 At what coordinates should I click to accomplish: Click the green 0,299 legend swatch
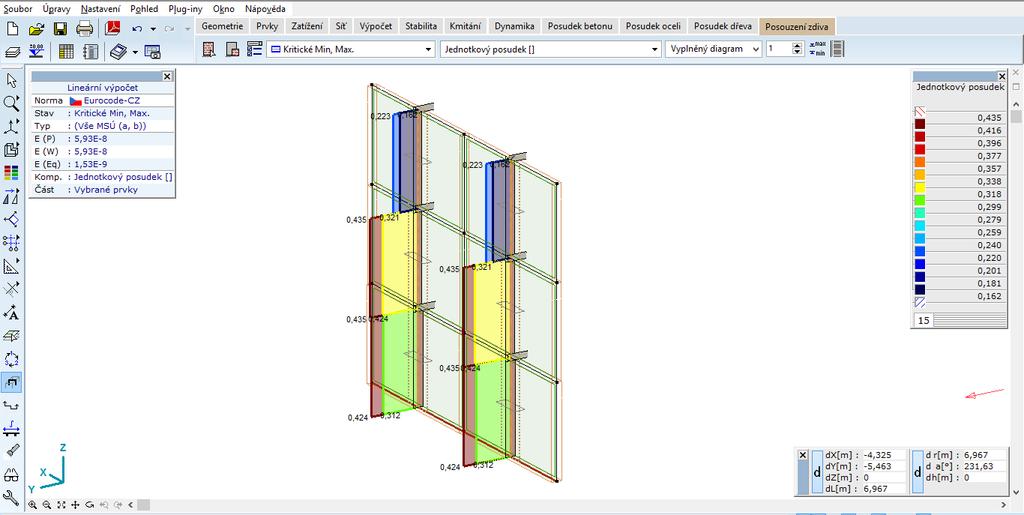[920, 200]
